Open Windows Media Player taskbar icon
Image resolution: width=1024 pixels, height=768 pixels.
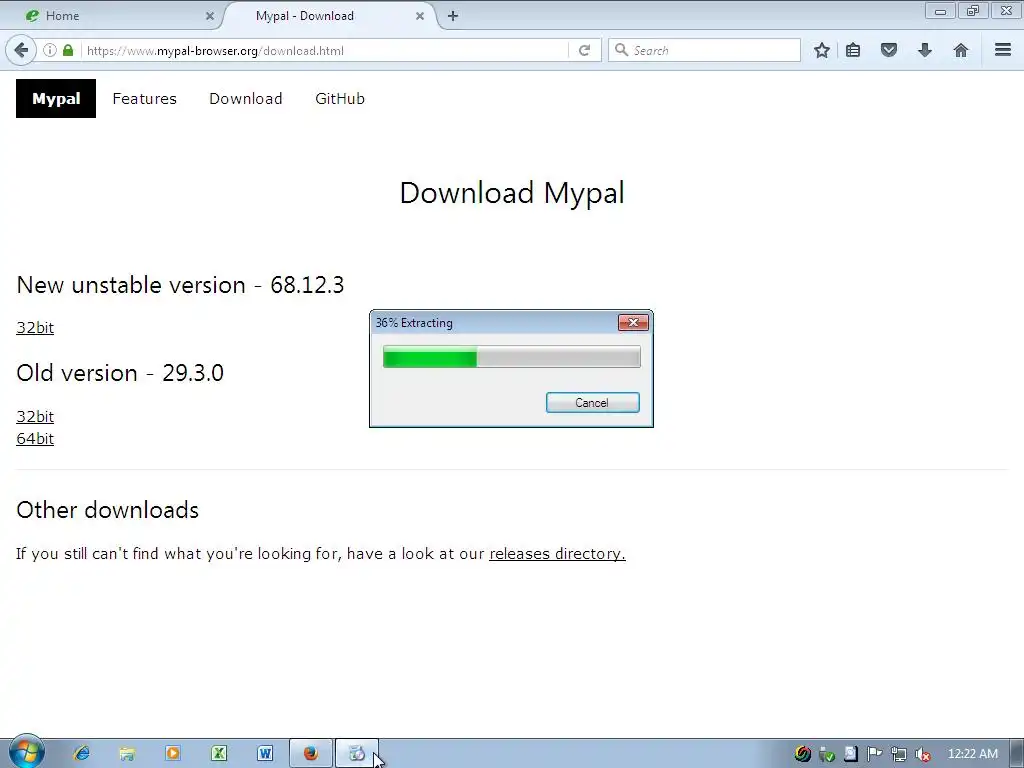[173, 754]
